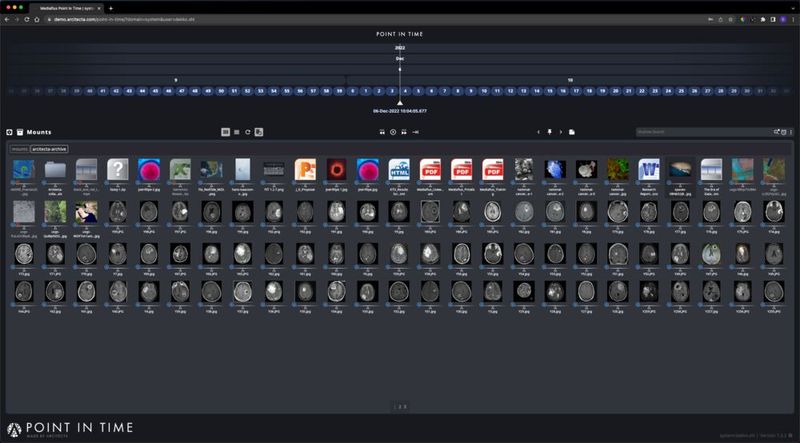Click the timeline cursor triangle handle
This screenshot has width=800, height=443.
coord(400,103)
